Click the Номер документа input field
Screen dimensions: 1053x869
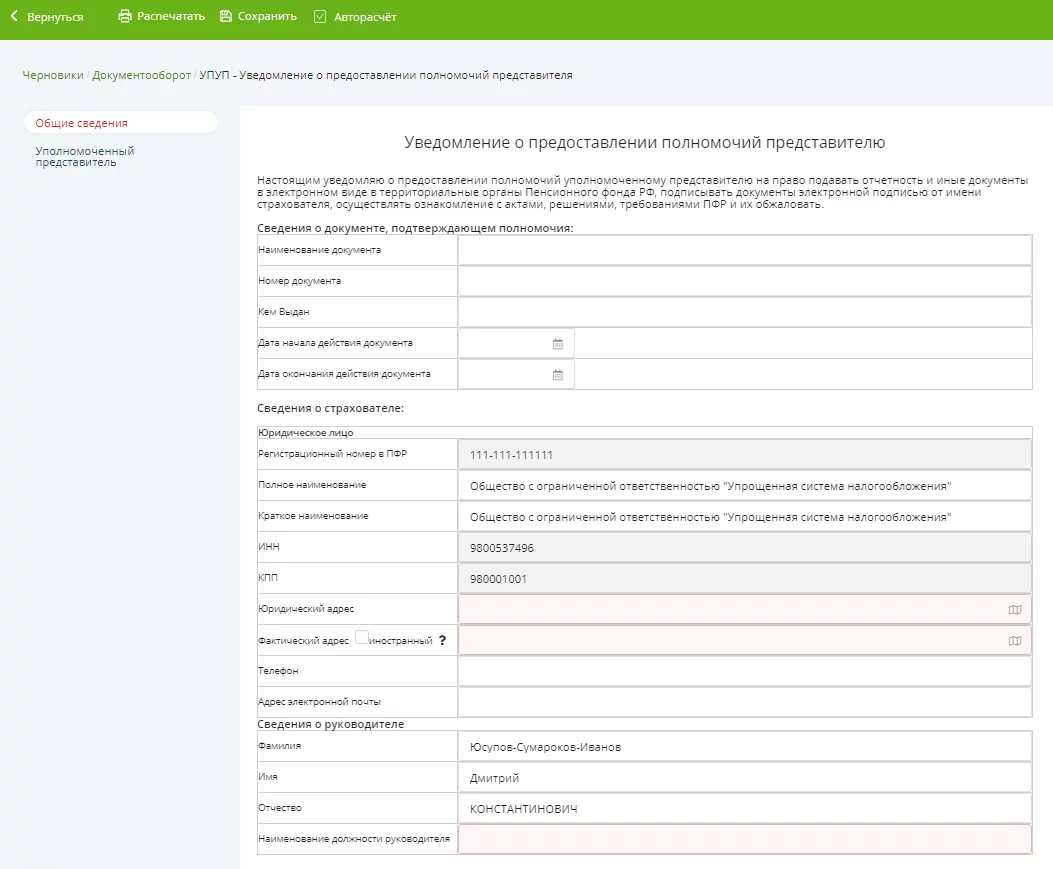tap(744, 281)
